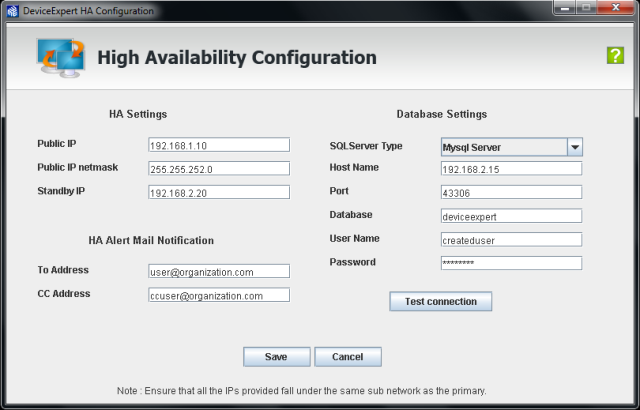
Task: Click the CC Address label
Action: [x=64, y=294]
